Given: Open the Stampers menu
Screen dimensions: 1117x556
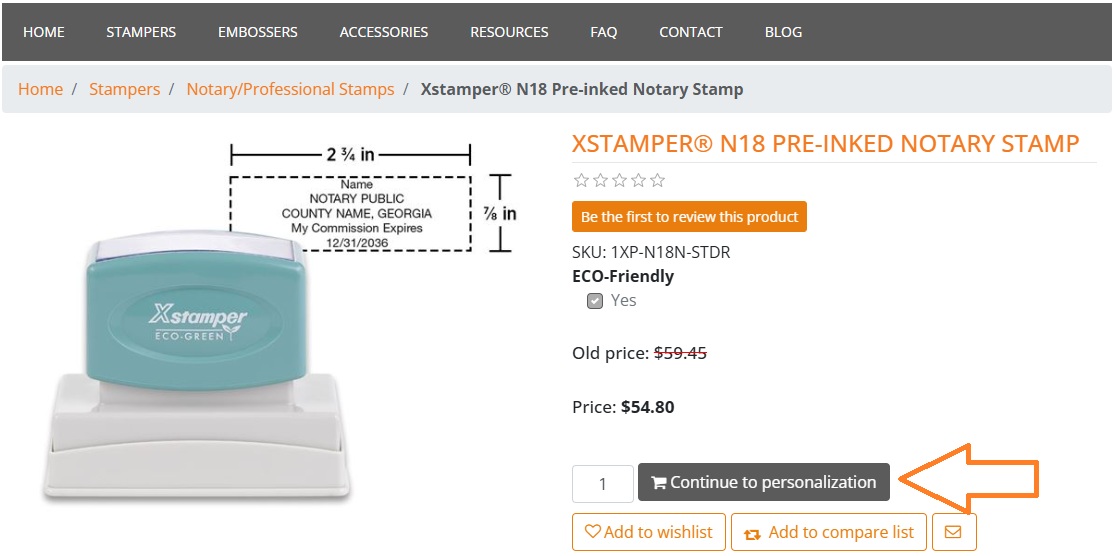Looking at the screenshot, I should click(x=141, y=32).
